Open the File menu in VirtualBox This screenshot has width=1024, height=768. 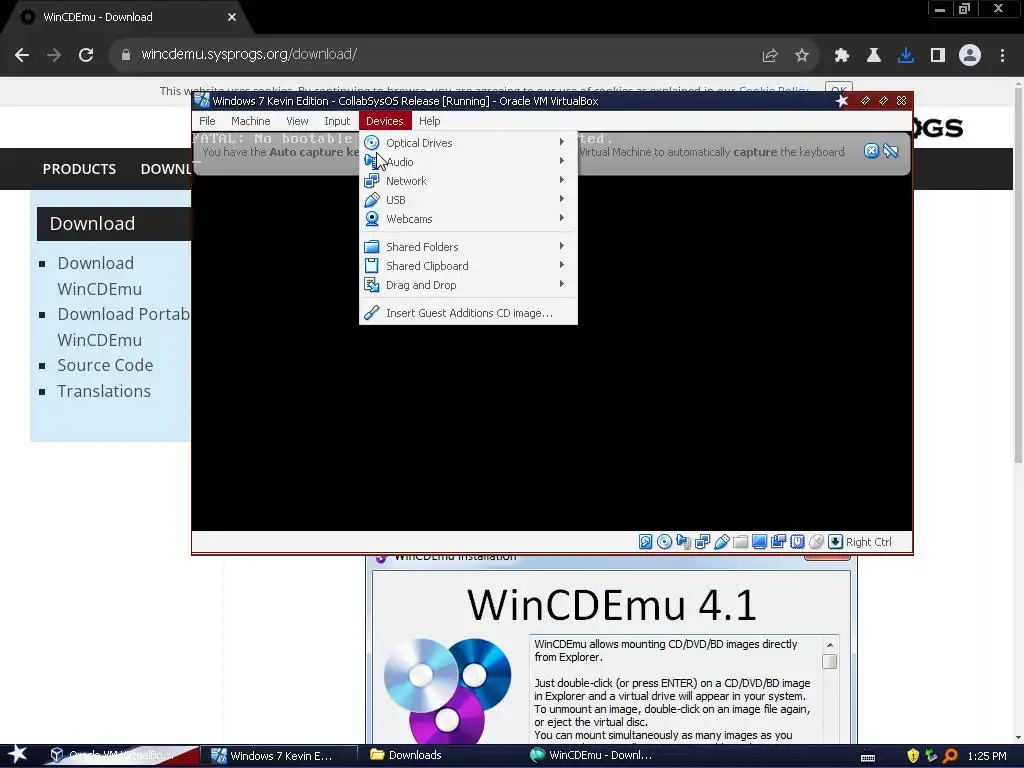(207, 121)
